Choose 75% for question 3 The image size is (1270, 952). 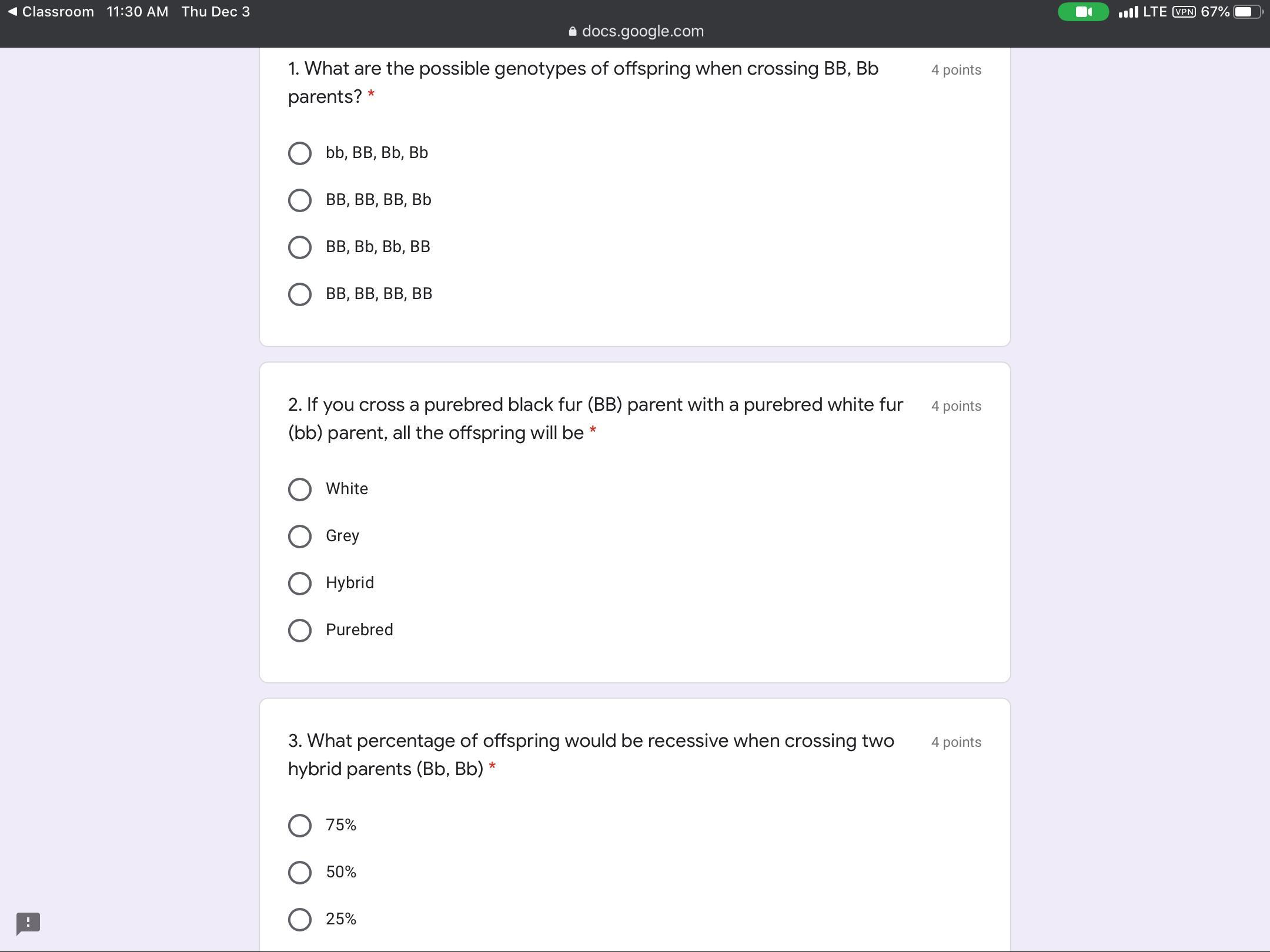[300, 826]
